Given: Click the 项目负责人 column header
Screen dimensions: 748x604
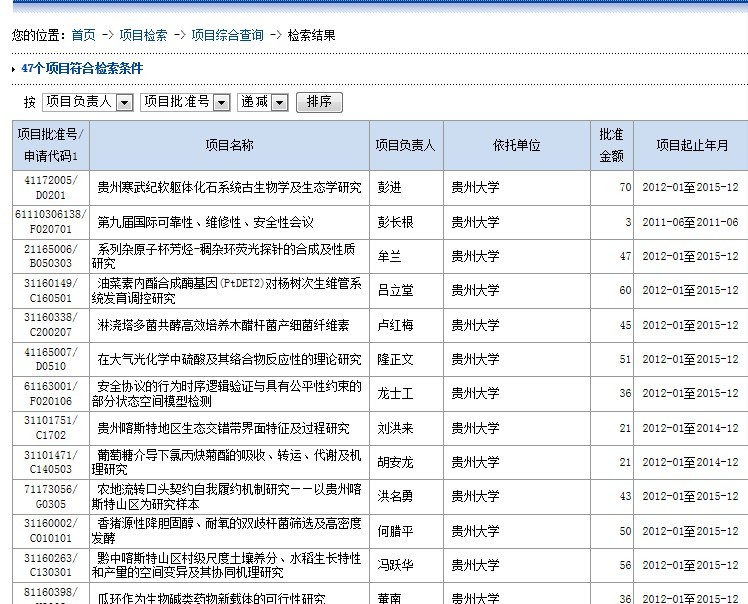Looking at the screenshot, I should 405,145.
